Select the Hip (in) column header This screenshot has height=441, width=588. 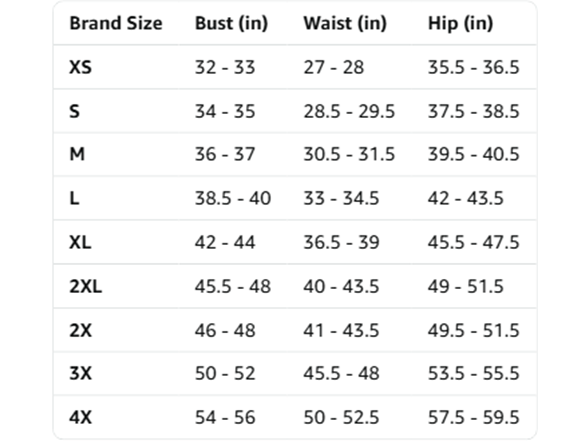460,23
